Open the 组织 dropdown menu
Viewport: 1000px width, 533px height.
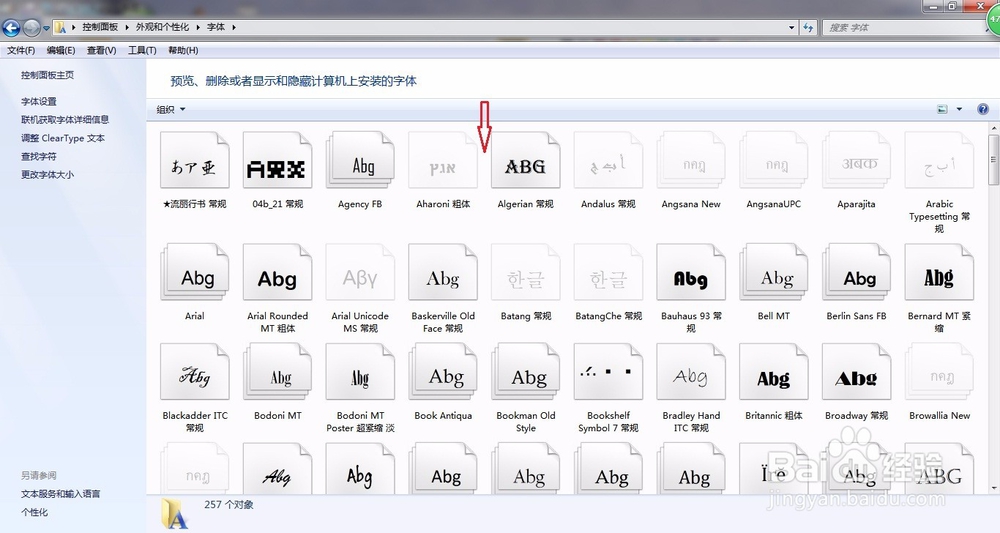tap(171, 110)
